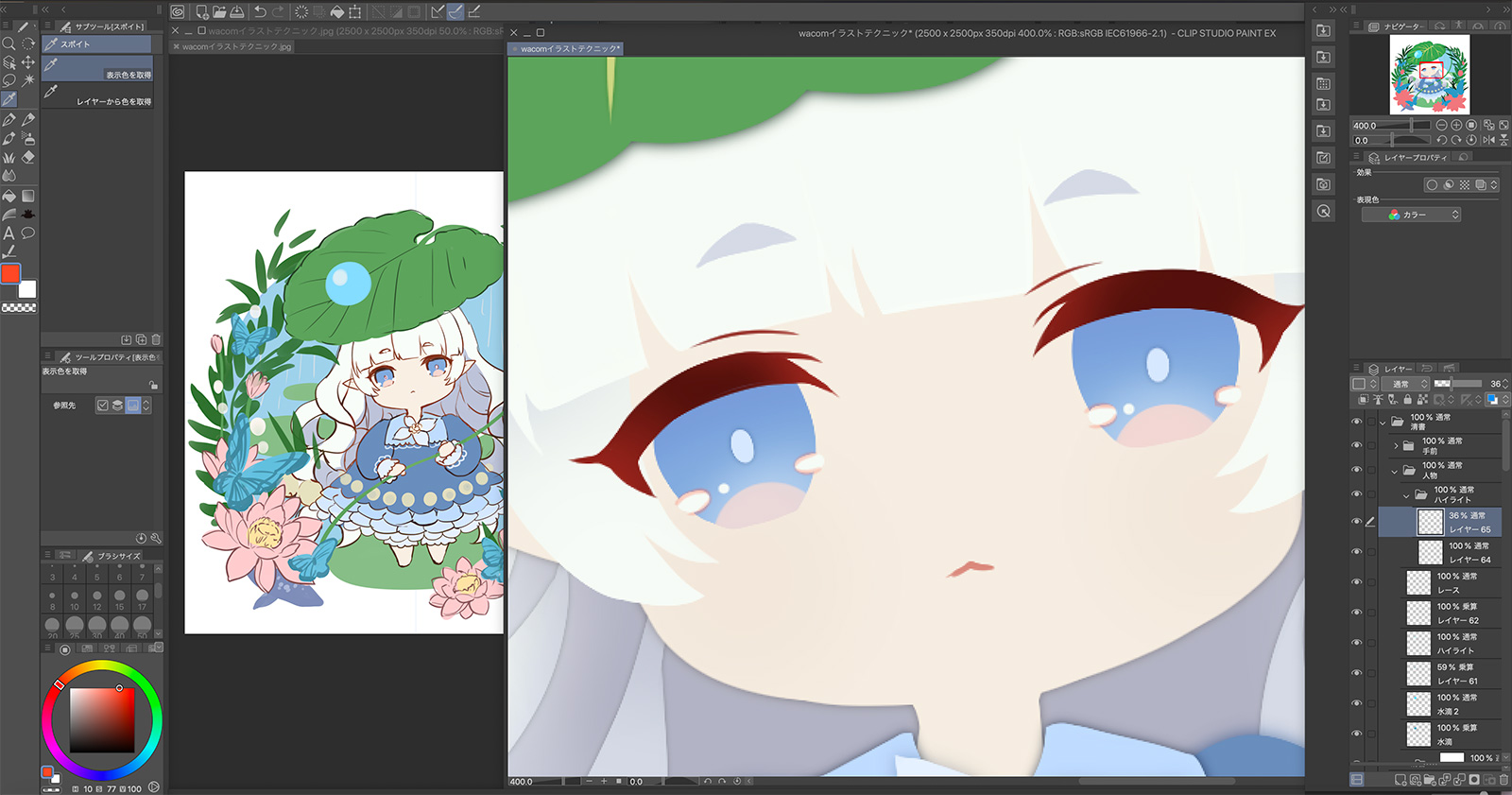
Task: Select the Auto select magic wand tool
Action: point(28,80)
